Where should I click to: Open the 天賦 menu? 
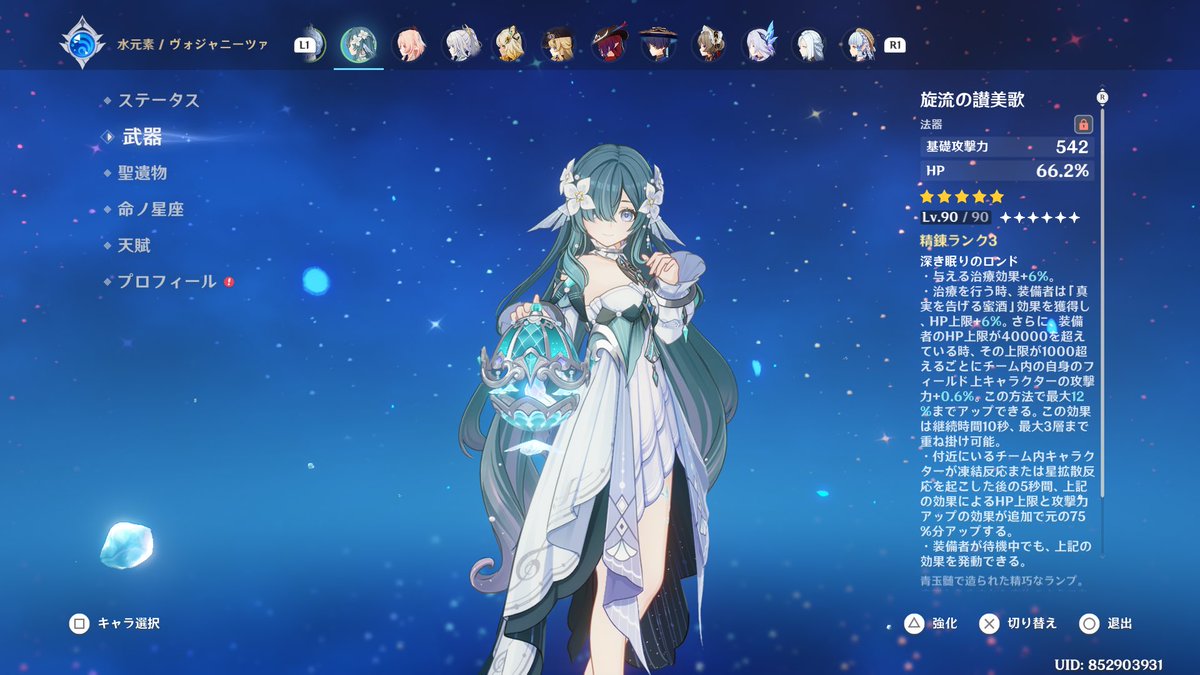pos(134,245)
